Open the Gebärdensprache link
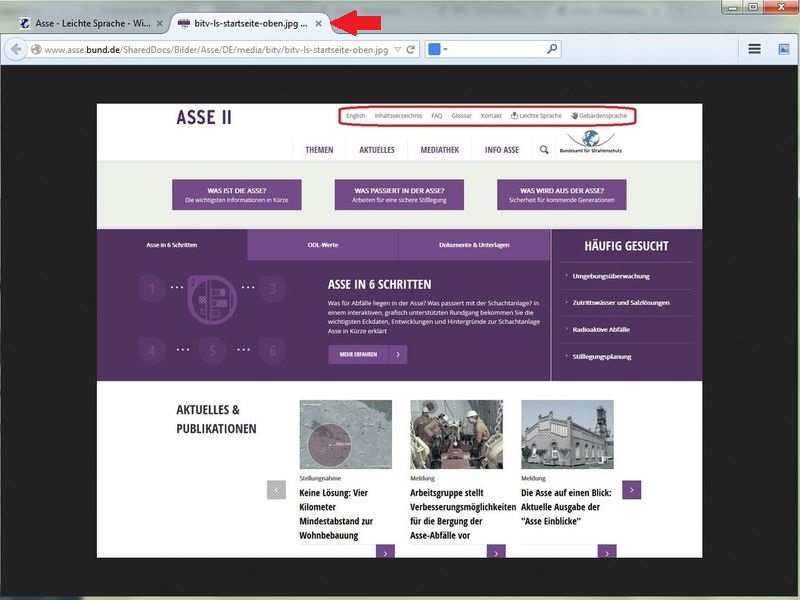 point(599,116)
